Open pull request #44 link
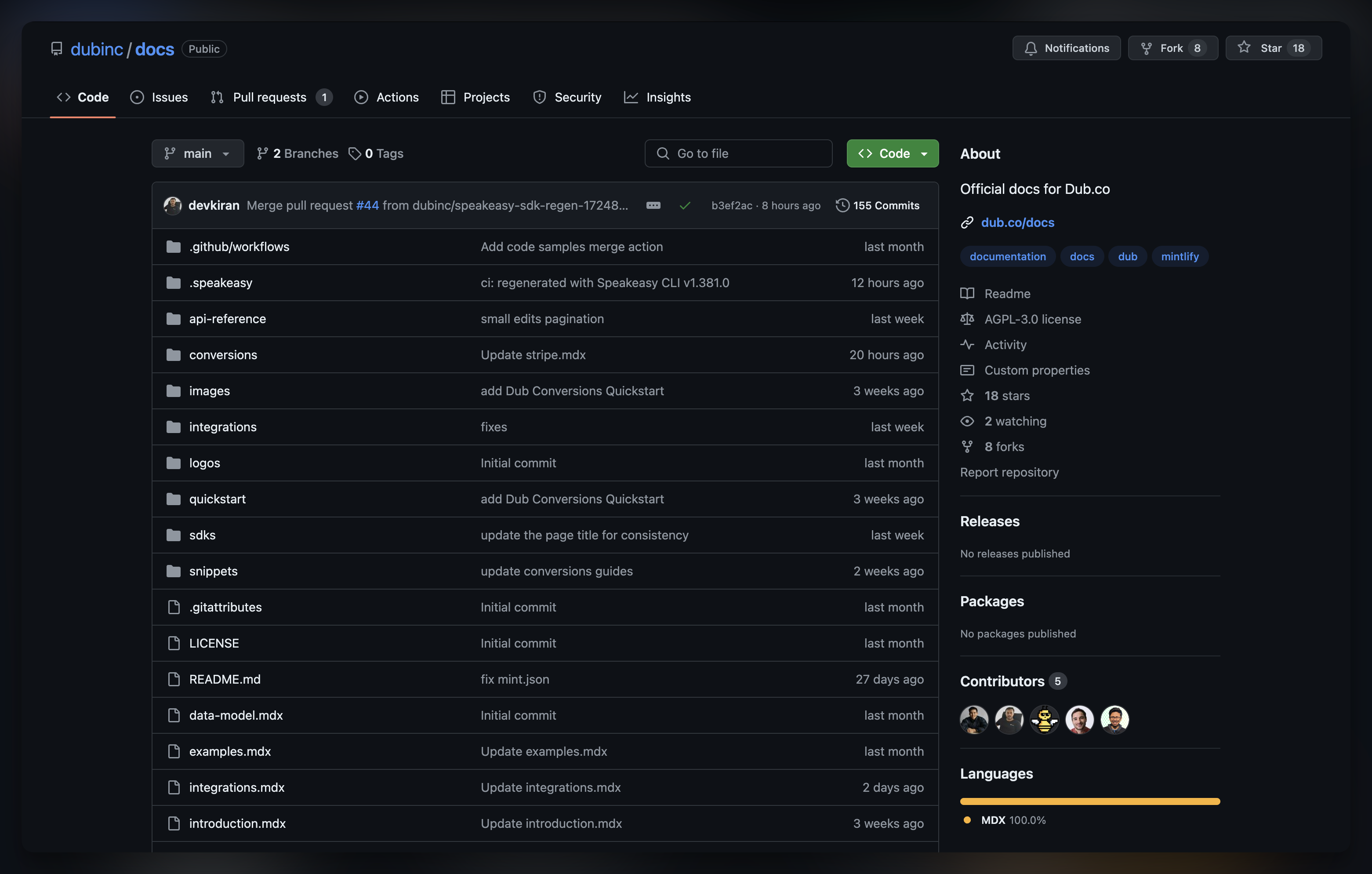The image size is (1372, 874). click(x=367, y=205)
